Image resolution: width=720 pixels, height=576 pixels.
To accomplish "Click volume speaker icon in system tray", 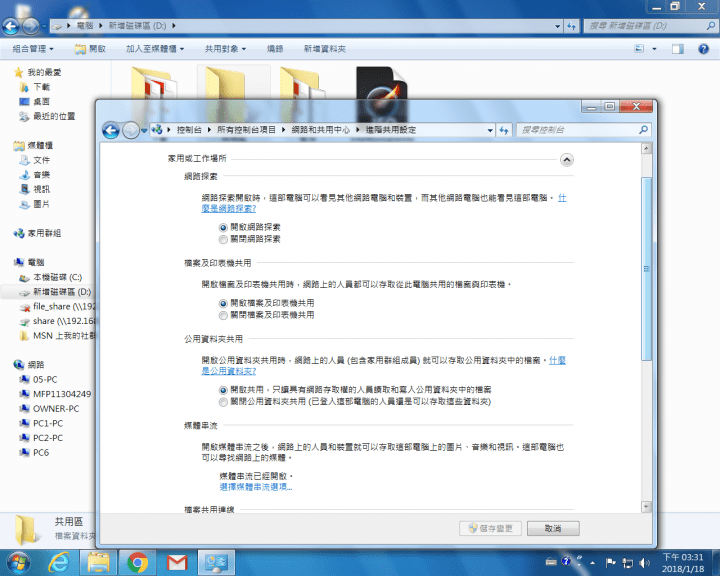I will [644, 563].
